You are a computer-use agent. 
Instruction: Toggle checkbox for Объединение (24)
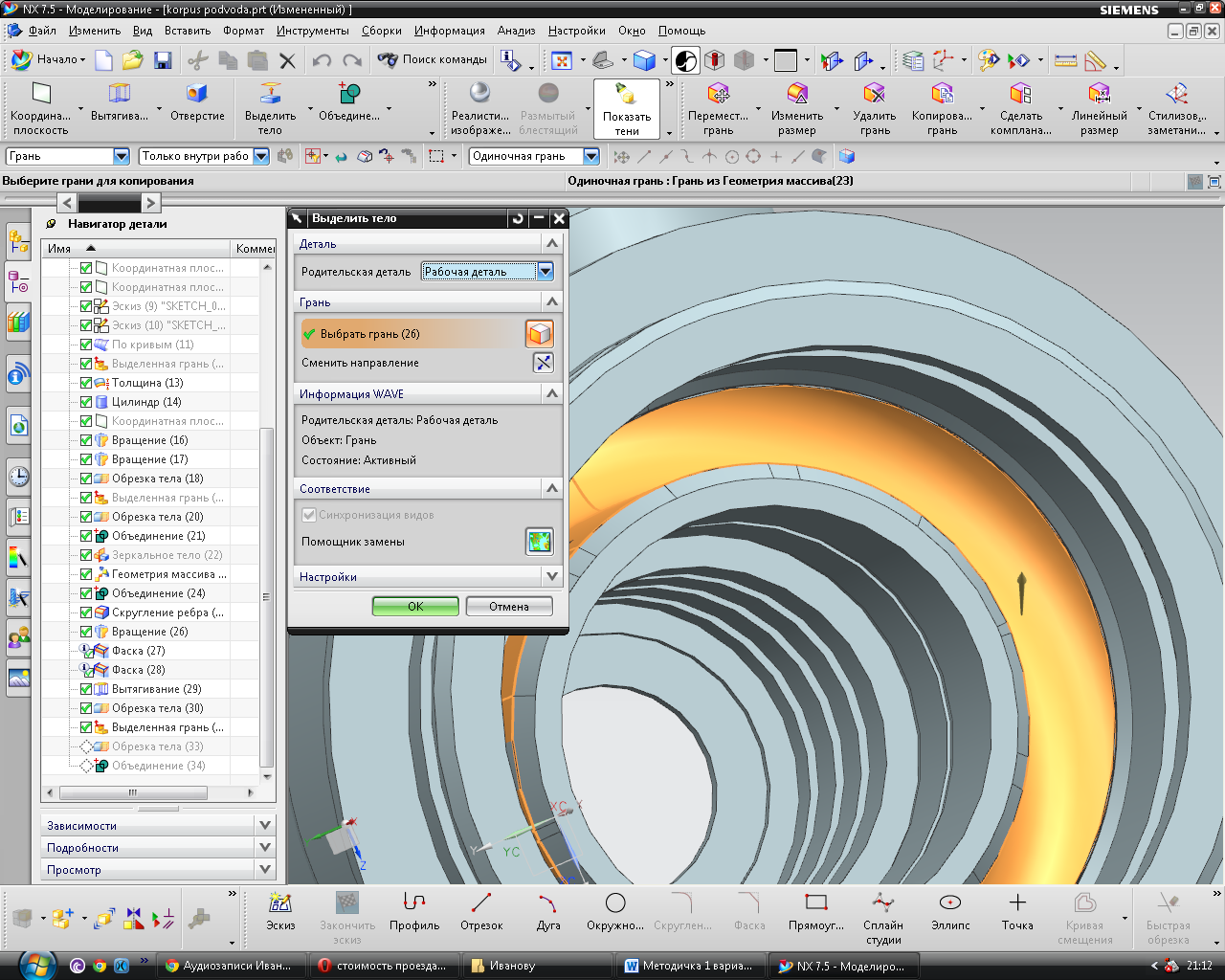[x=86, y=593]
